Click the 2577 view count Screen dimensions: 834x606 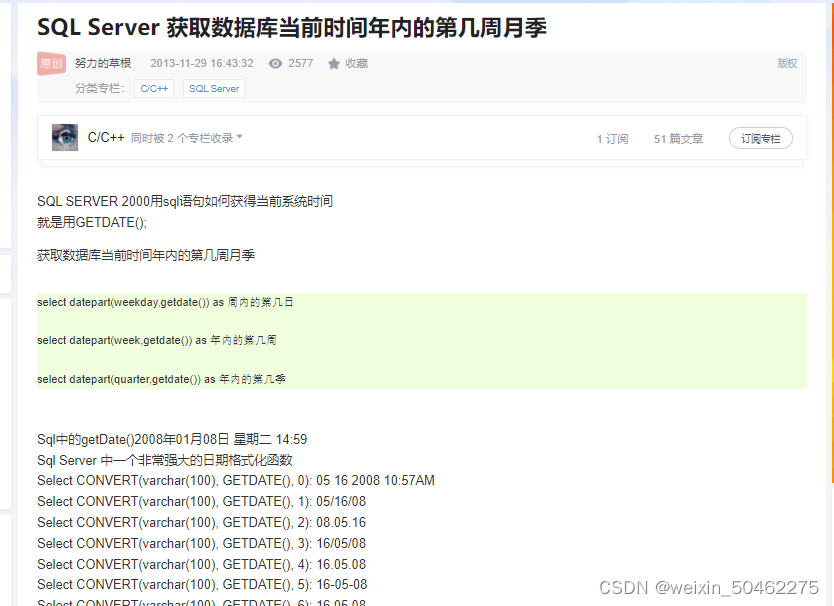click(301, 63)
